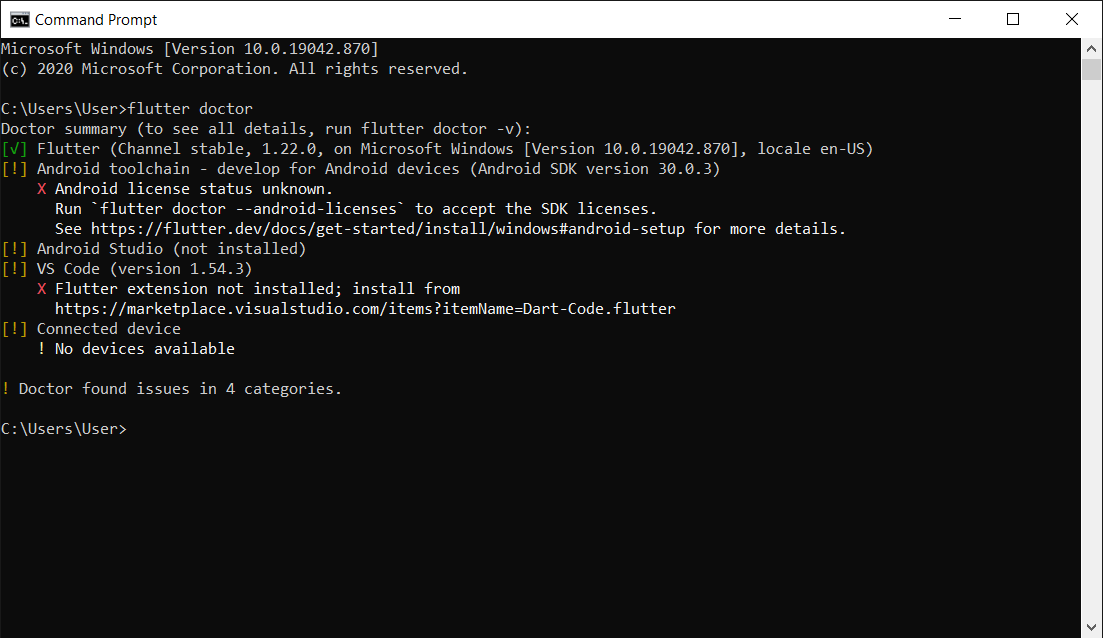1103x638 pixels.
Task: Click the yellow [!] Android toolchain marker
Action: pyautogui.click(x=13, y=168)
